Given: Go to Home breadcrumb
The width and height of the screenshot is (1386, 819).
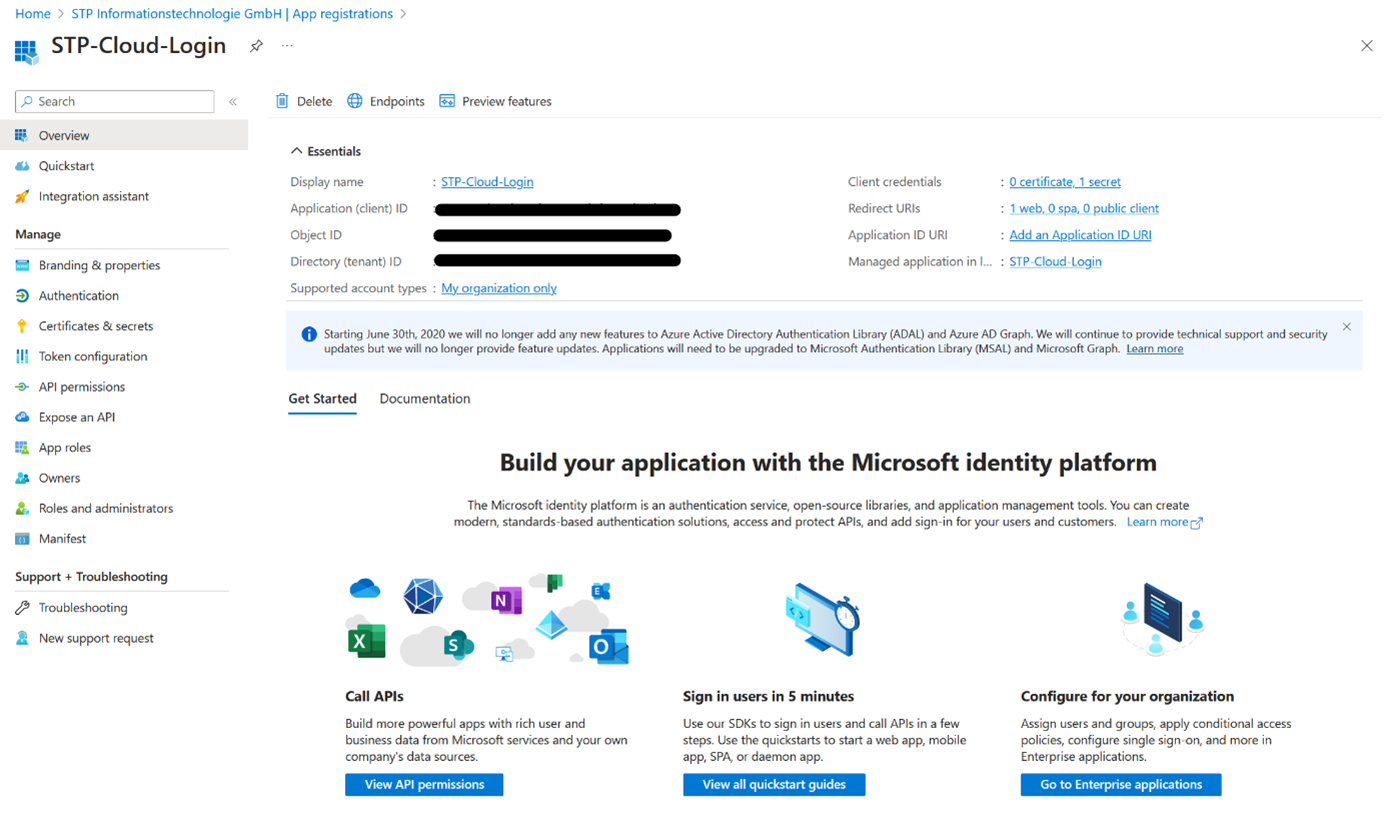Looking at the screenshot, I should [x=33, y=14].
